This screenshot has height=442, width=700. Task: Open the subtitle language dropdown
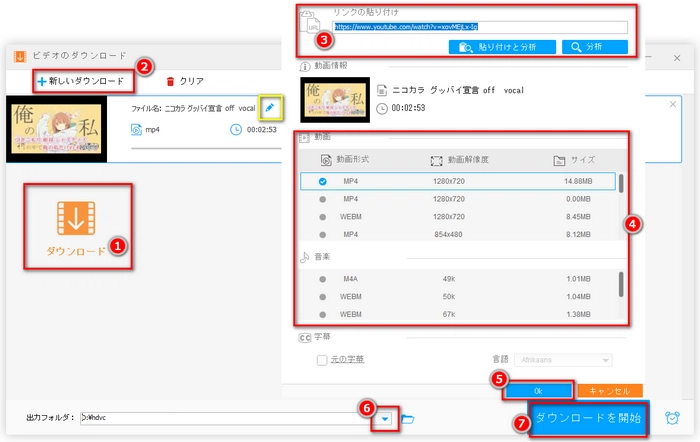click(564, 360)
